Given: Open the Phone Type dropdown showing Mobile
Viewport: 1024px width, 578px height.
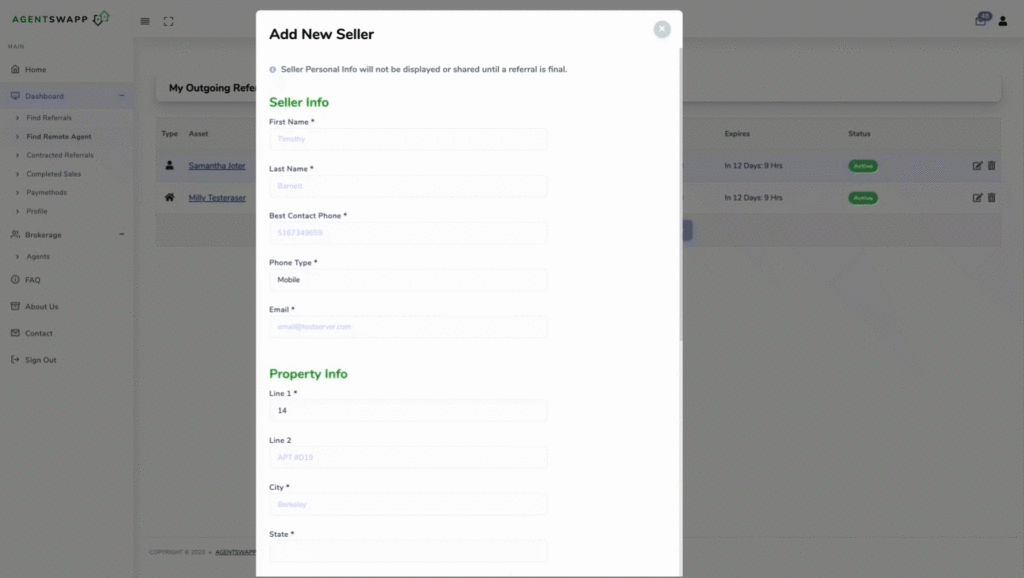Looking at the screenshot, I should pyautogui.click(x=408, y=280).
